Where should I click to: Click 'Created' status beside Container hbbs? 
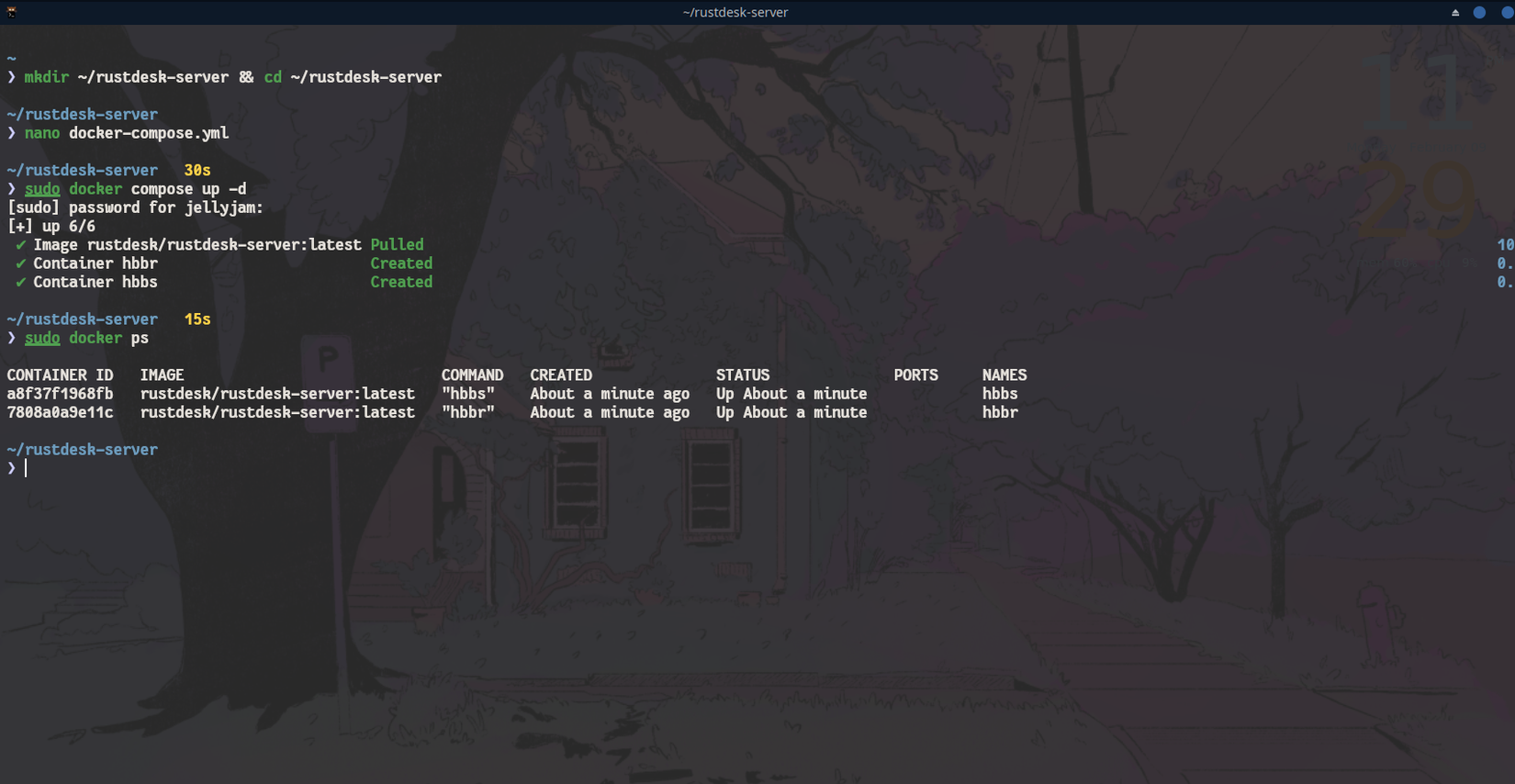point(401,282)
